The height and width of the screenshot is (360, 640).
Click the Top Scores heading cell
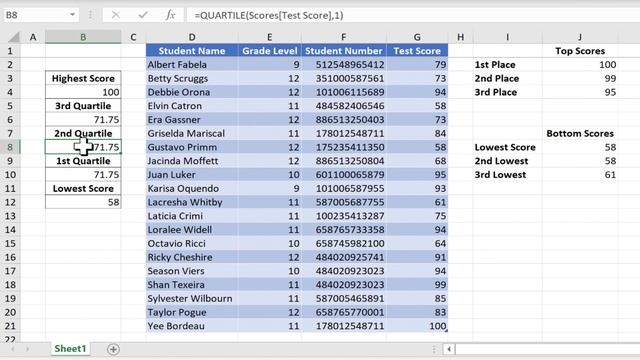(580, 51)
